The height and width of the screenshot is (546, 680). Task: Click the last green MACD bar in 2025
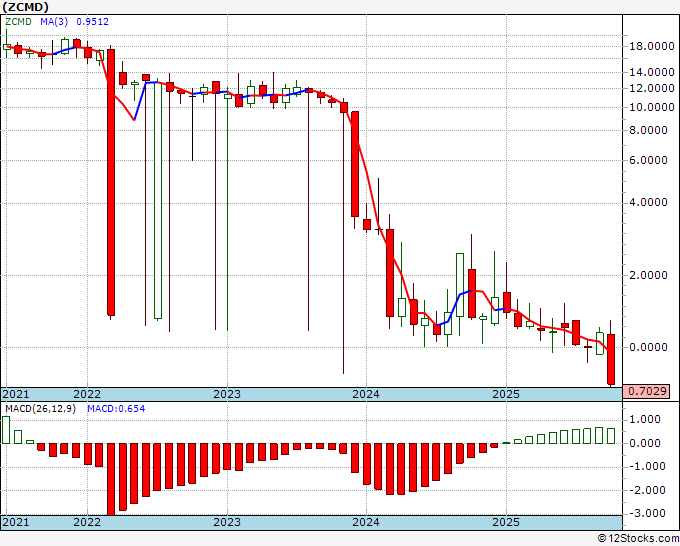click(611, 436)
